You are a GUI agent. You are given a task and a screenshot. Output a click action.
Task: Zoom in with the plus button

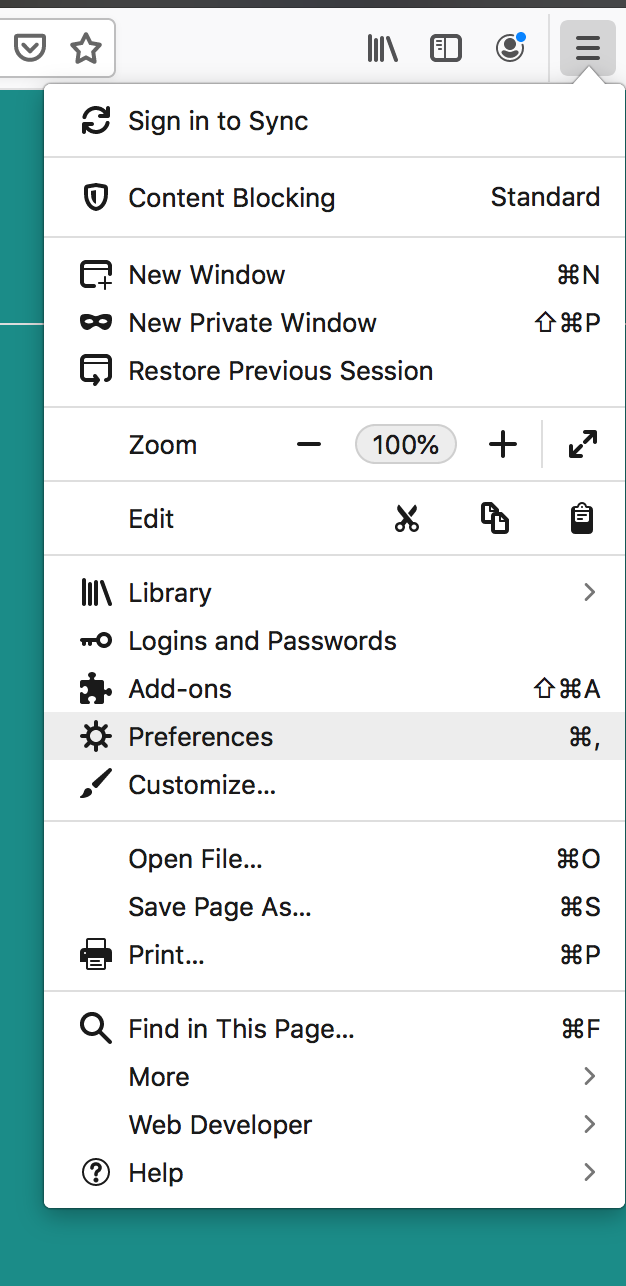[x=503, y=445]
